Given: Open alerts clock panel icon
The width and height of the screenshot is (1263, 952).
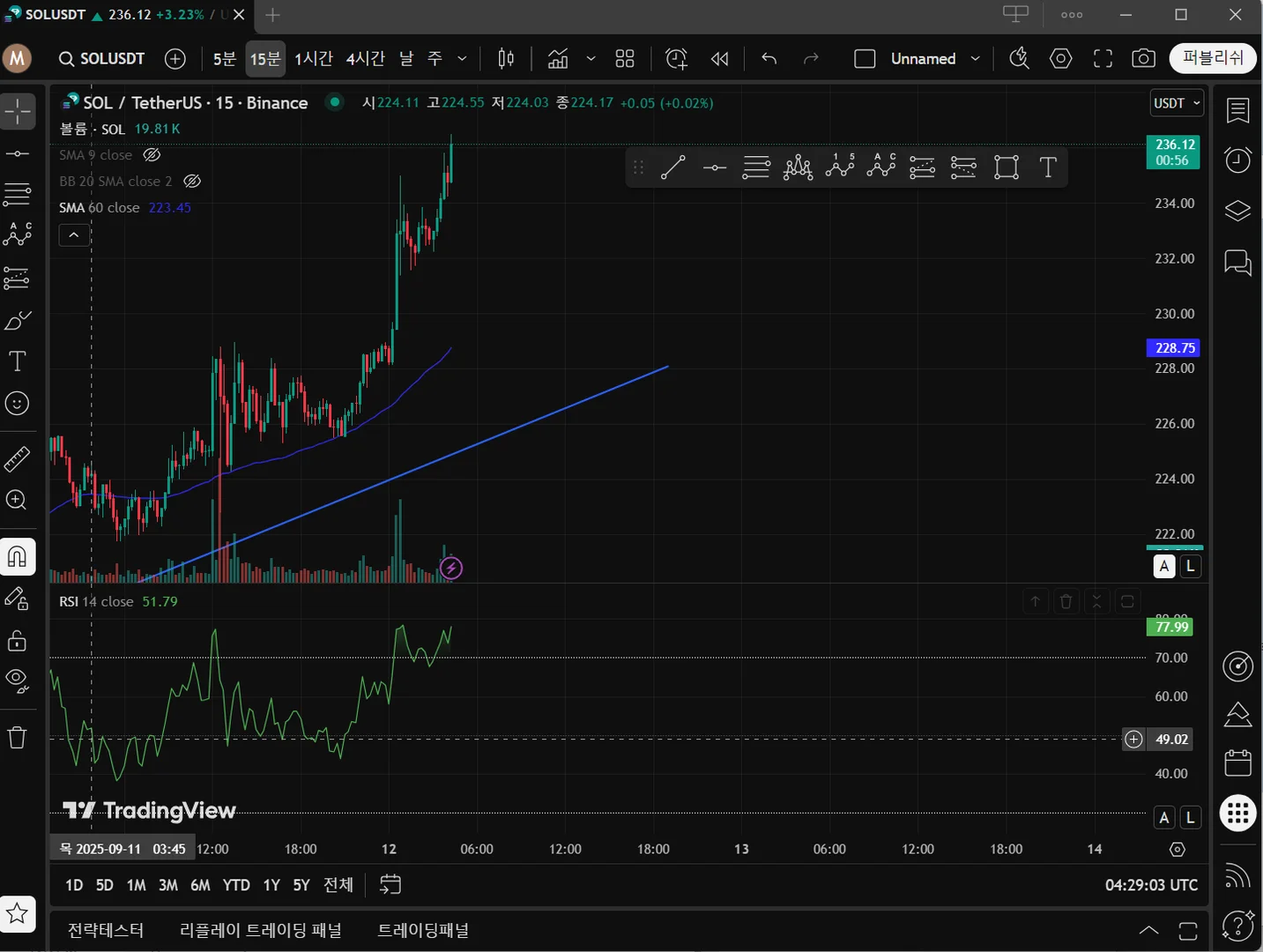Looking at the screenshot, I should pyautogui.click(x=1238, y=160).
